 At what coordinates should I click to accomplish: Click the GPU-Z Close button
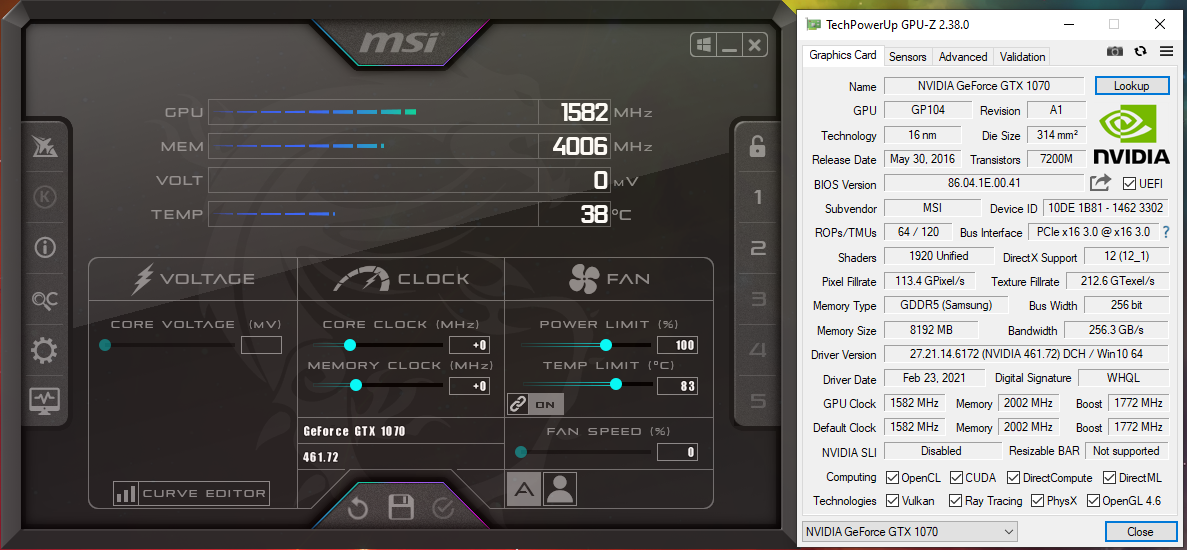pyautogui.click(x=1140, y=532)
